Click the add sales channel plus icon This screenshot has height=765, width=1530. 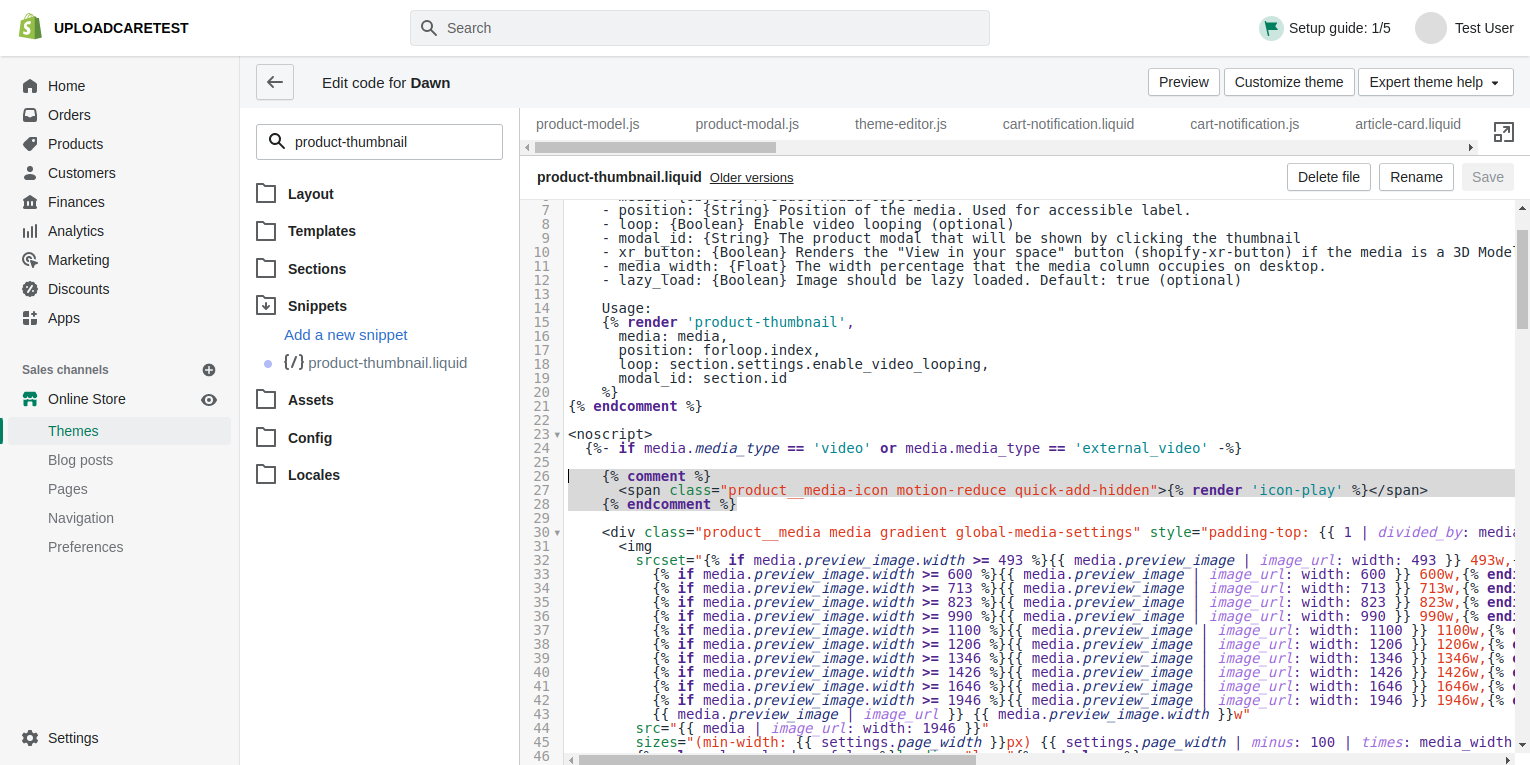(x=209, y=370)
